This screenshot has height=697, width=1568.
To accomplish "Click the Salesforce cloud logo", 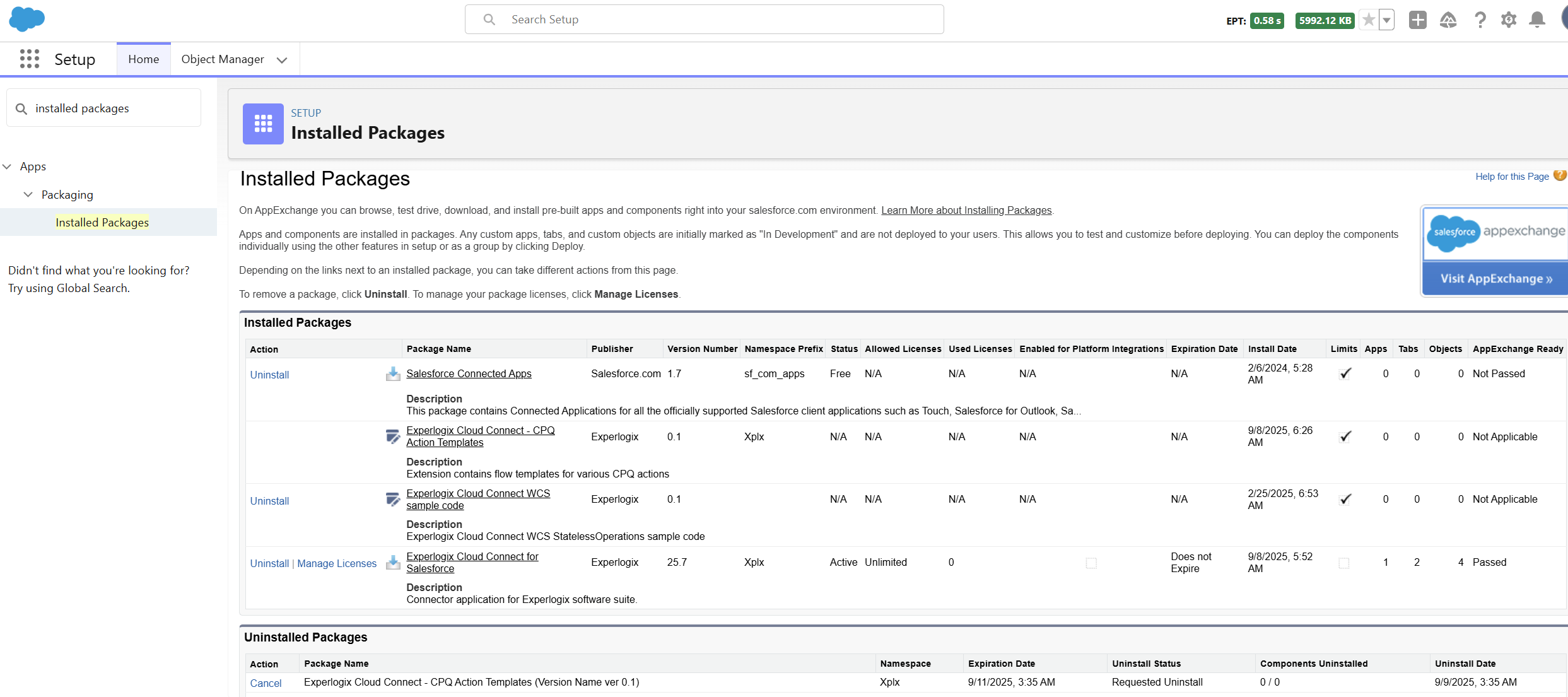I will 27,20.
